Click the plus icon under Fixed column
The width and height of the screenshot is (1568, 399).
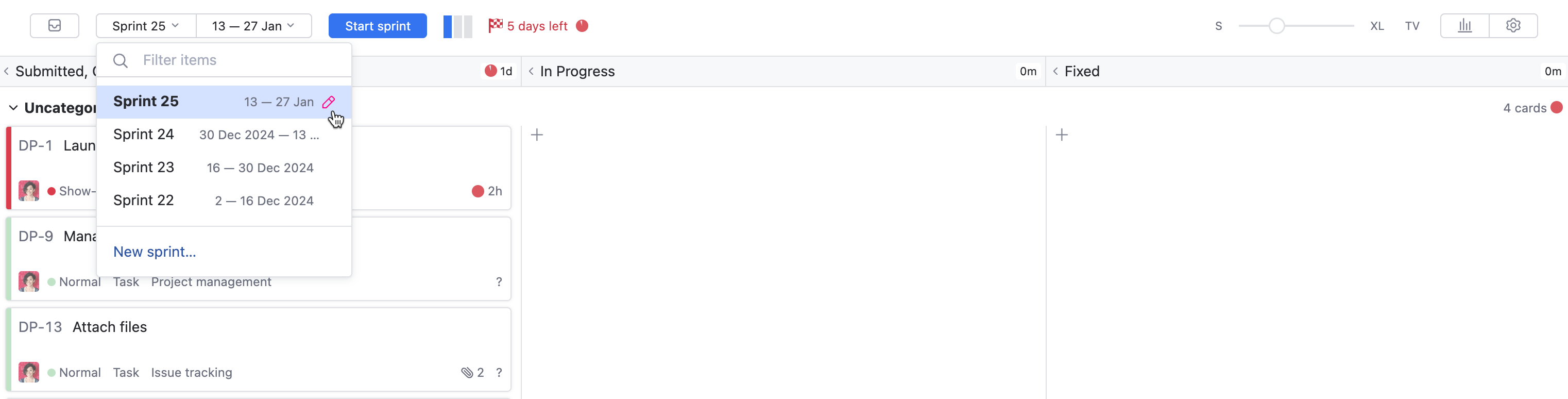pos(1062,135)
